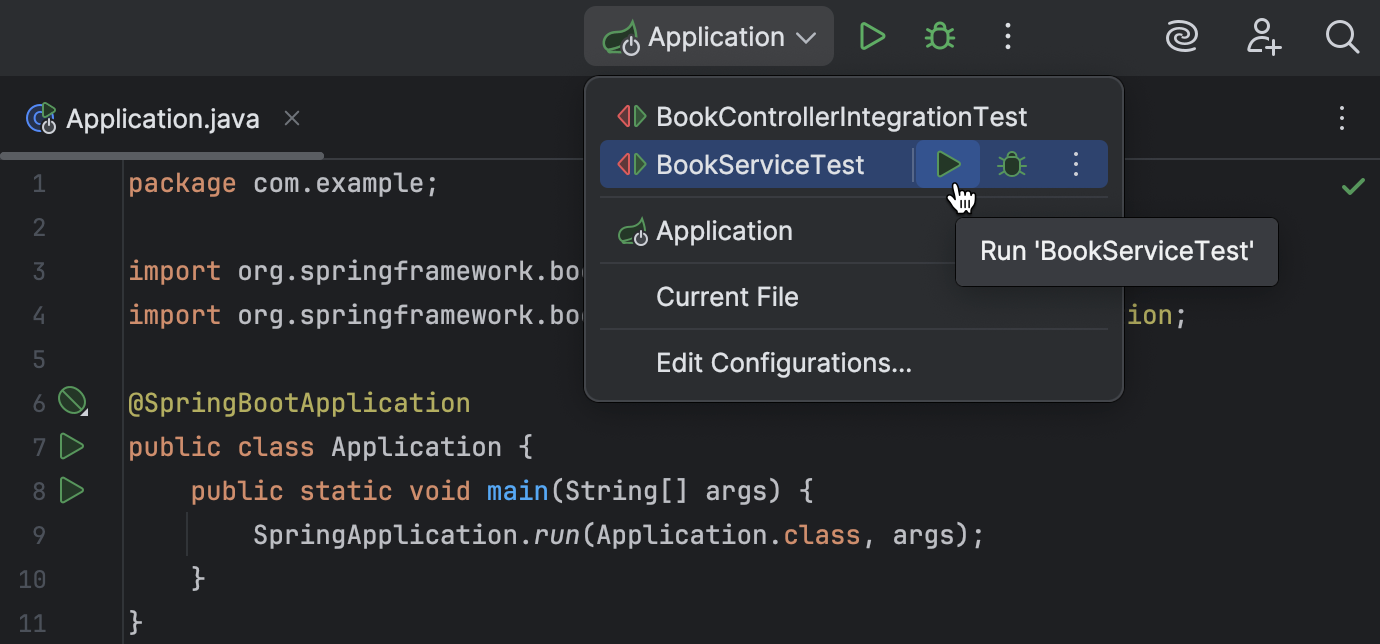Run the Application configuration
The width and height of the screenshot is (1380, 644).
872,36
